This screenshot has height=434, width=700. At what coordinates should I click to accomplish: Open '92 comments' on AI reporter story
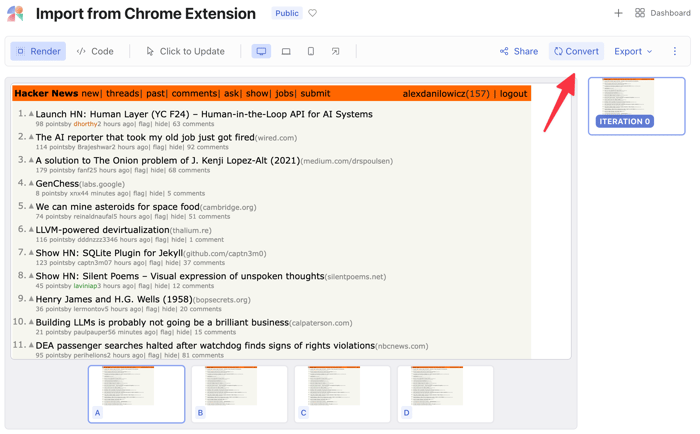(208, 147)
